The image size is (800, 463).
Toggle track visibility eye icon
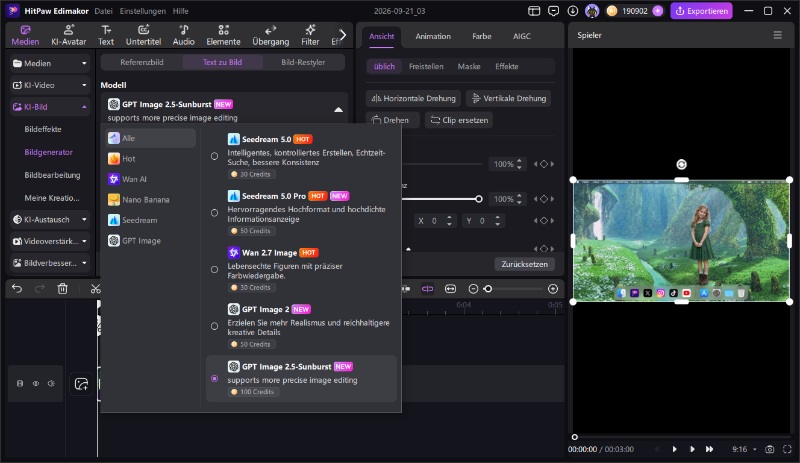point(36,383)
